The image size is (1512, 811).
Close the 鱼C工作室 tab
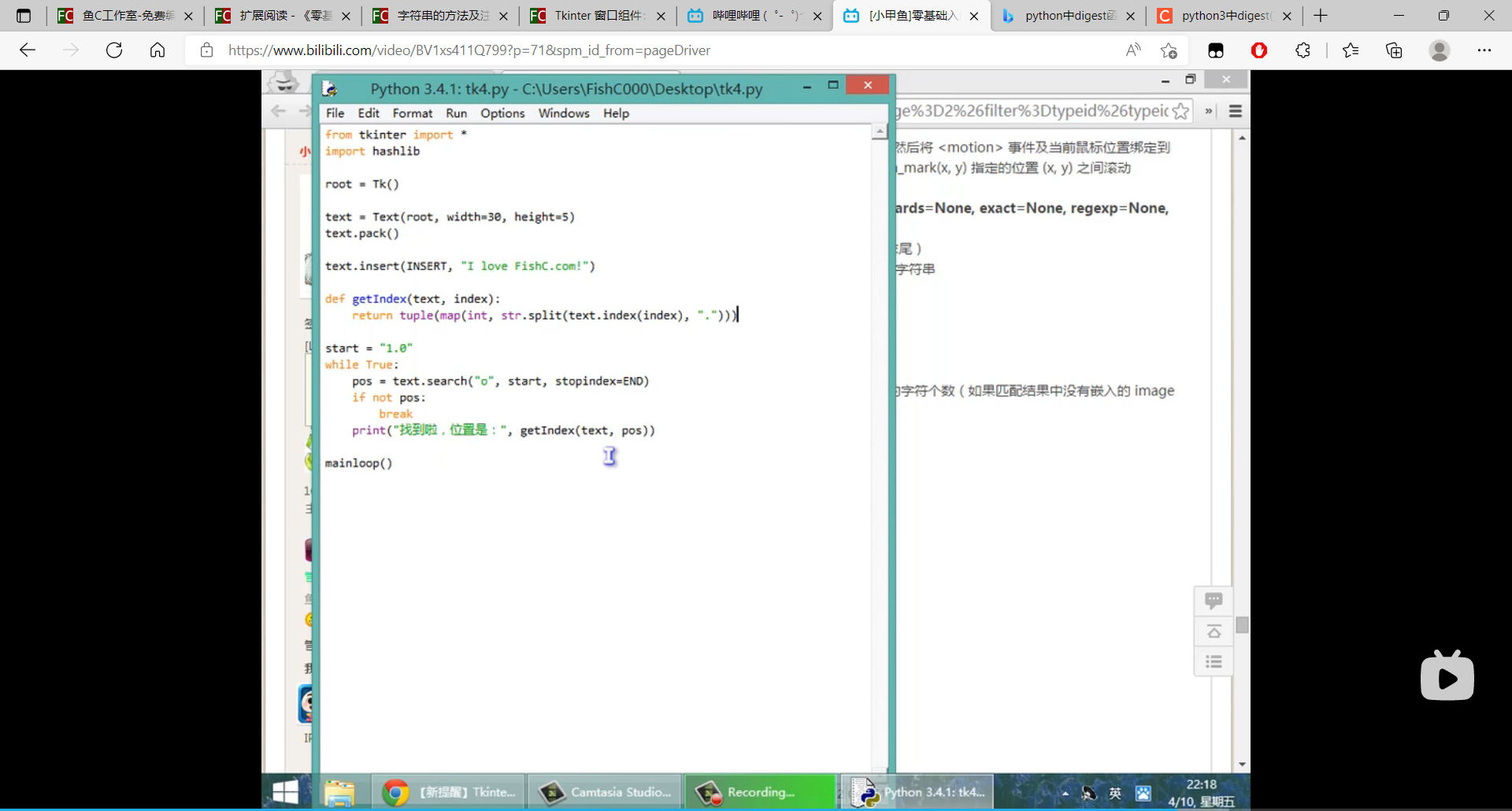[188, 16]
